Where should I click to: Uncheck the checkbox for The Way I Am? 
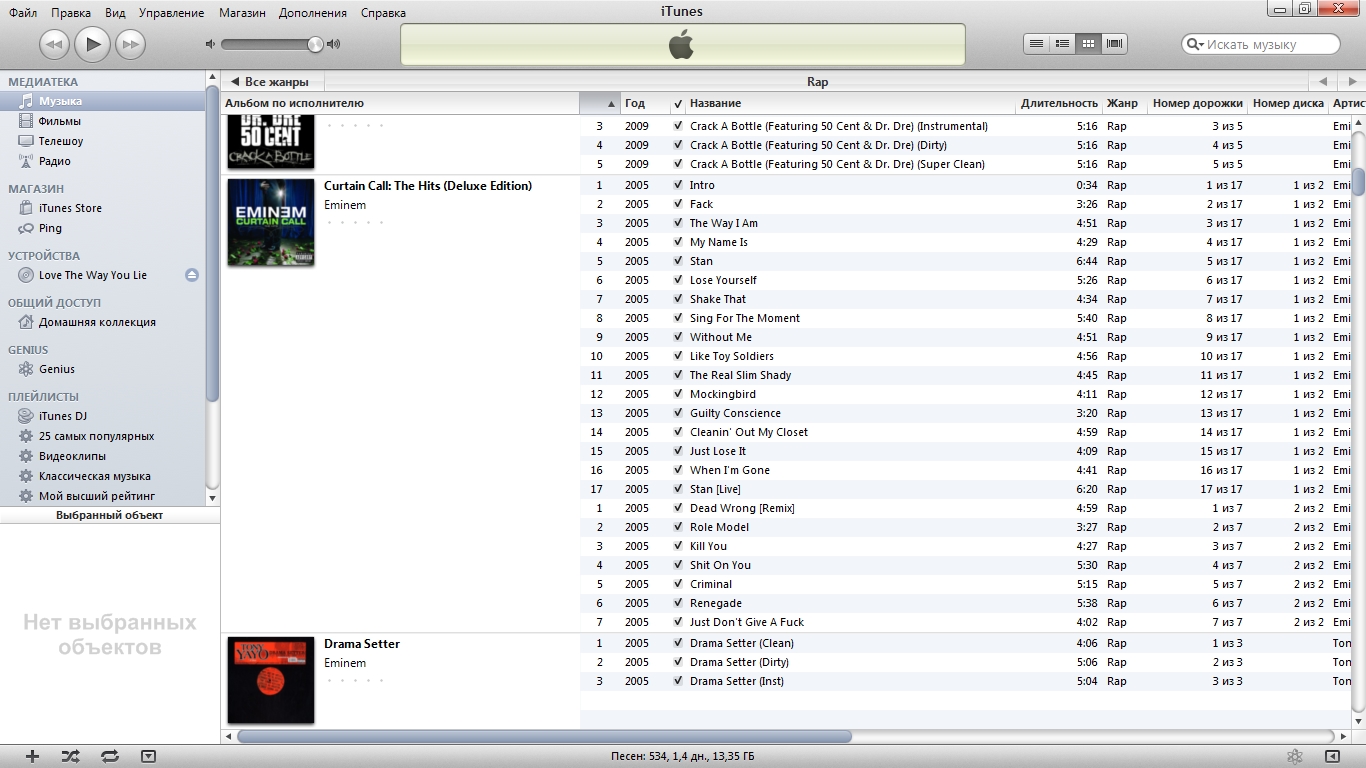[678, 223]
